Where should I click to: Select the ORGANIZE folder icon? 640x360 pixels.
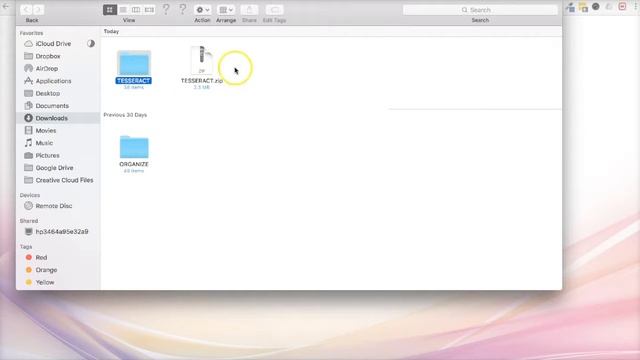pos(134,147)
